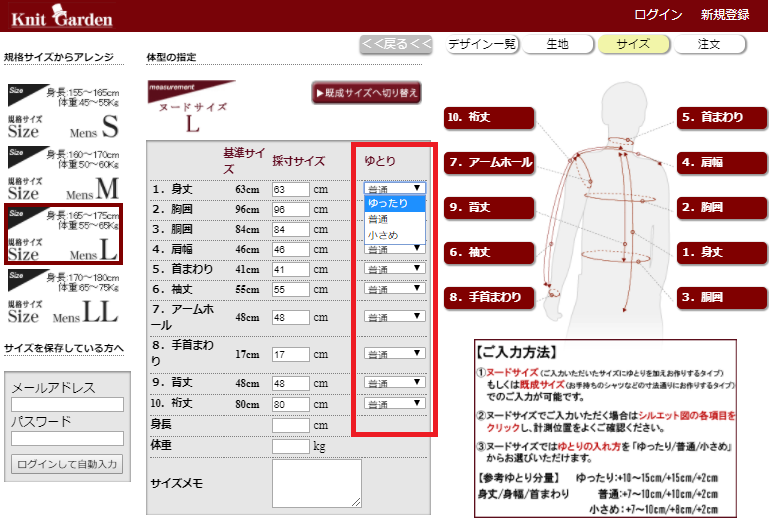Viewport: 769px width, 522px height.
Task: Select ゆったり in the open dropdown list
Action: point(394,203)
